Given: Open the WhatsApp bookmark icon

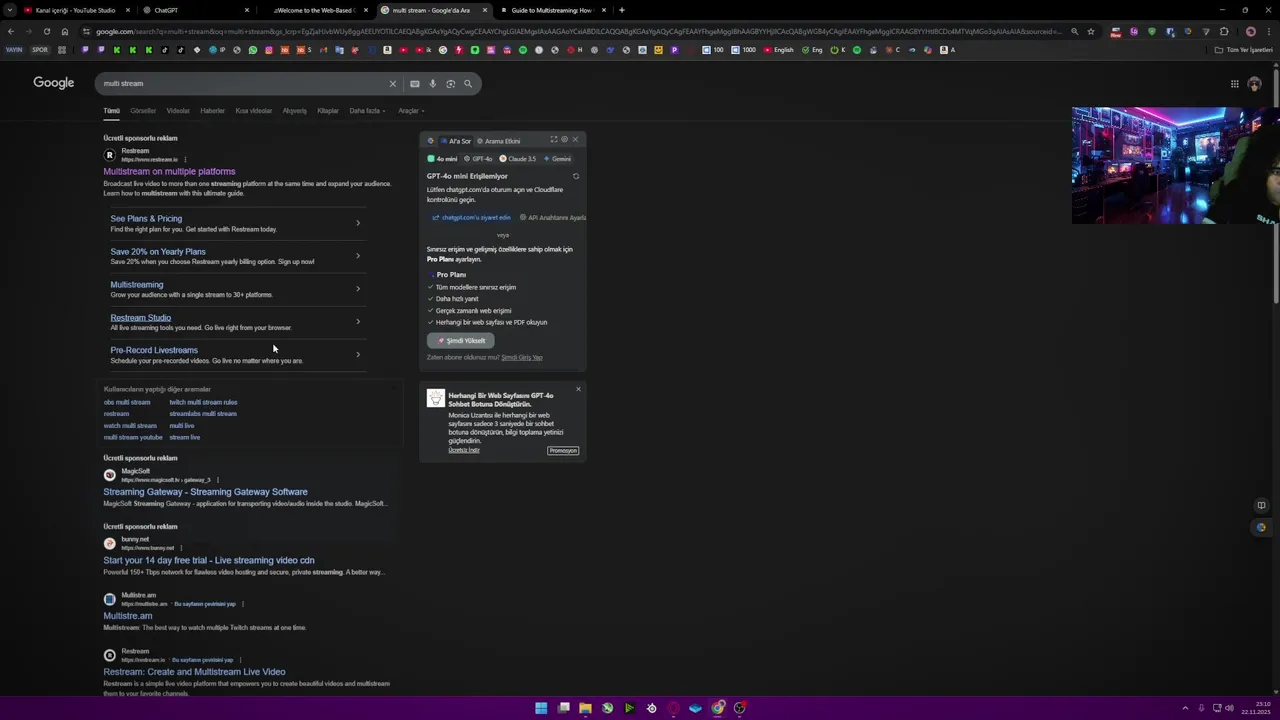Looking at the screenshot, I should tap(253, 50).
